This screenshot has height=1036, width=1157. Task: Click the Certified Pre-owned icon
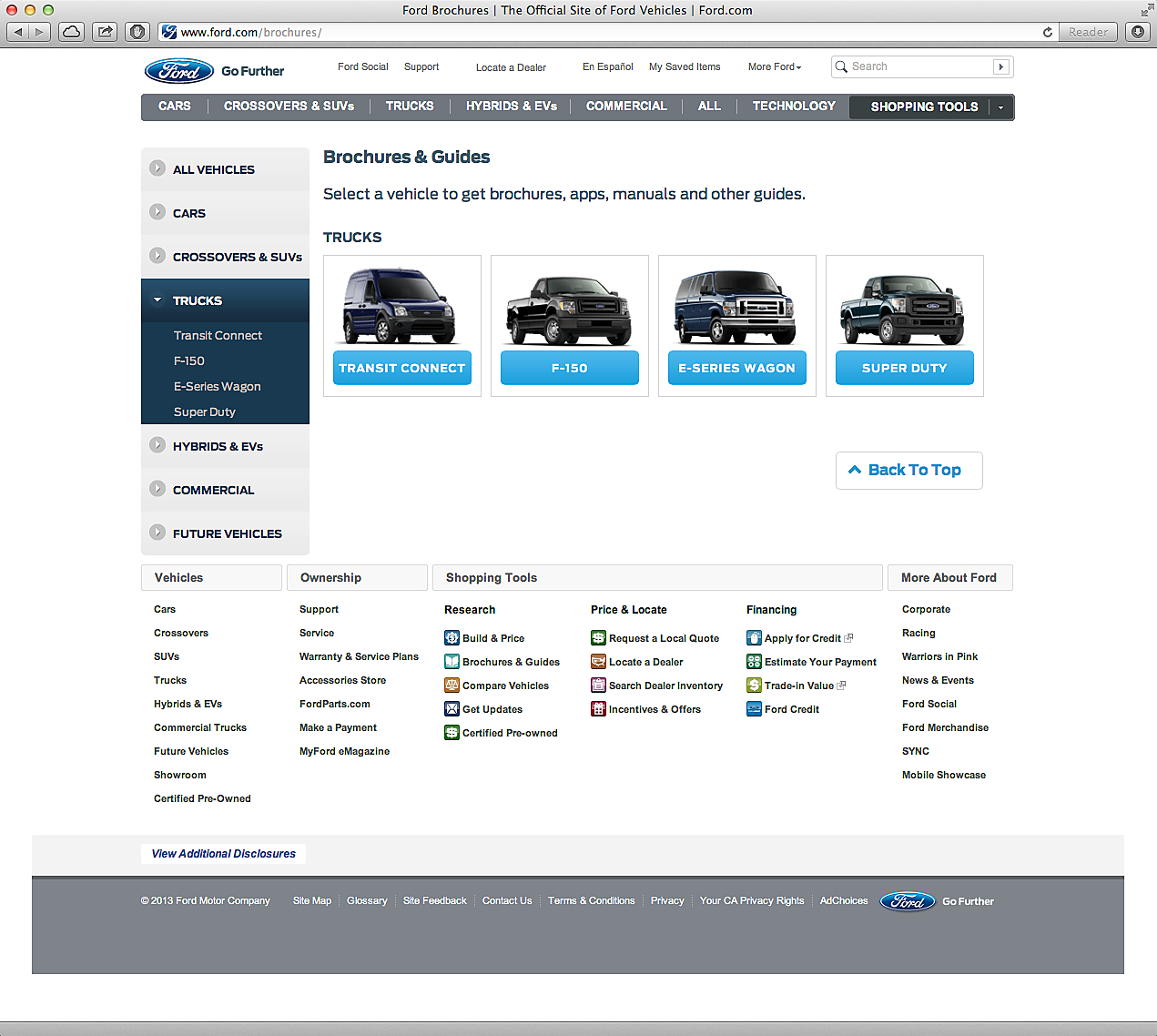coord(452,733)
